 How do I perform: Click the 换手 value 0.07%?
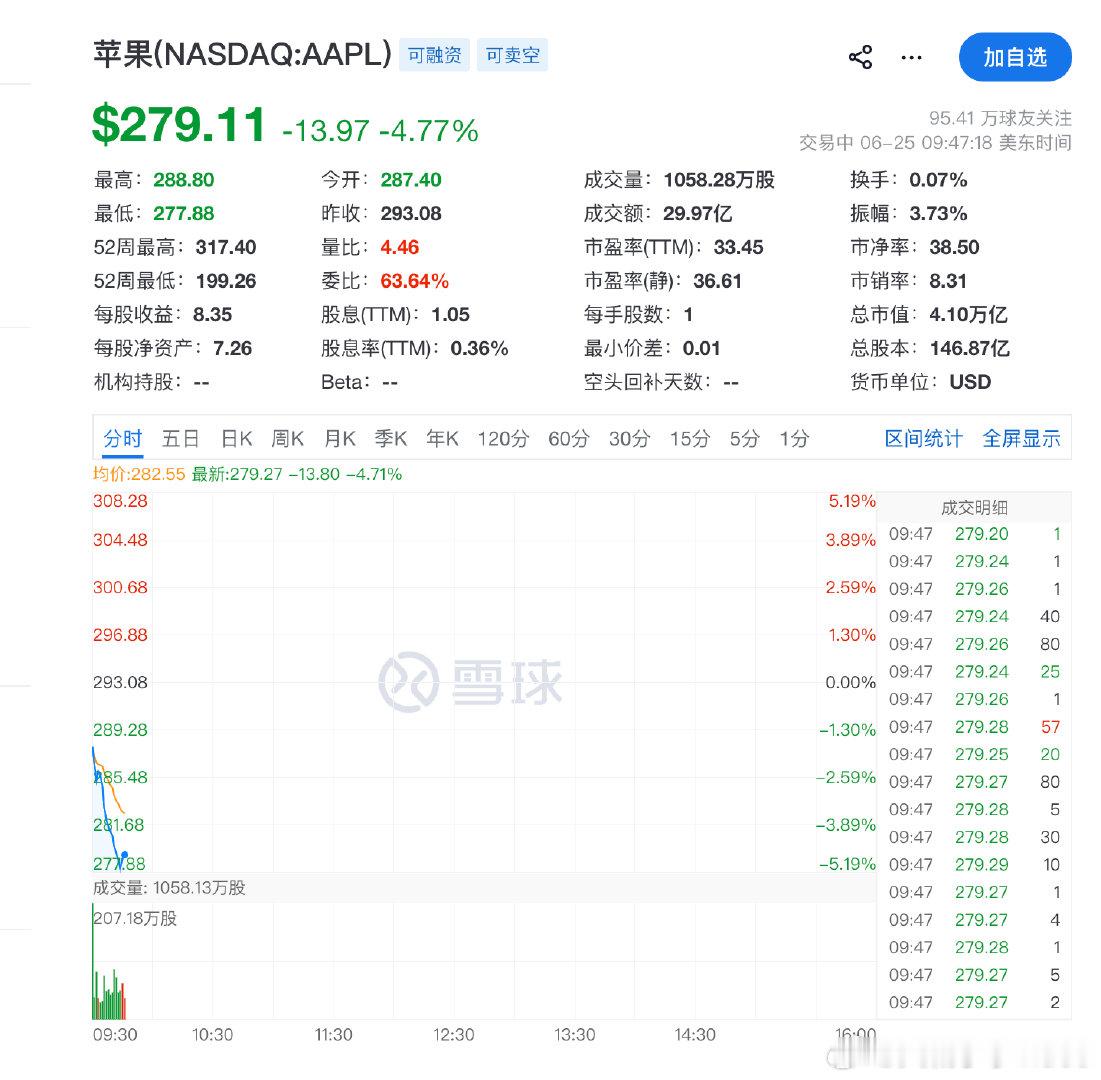pyautogui.click(x=938, y=180)
